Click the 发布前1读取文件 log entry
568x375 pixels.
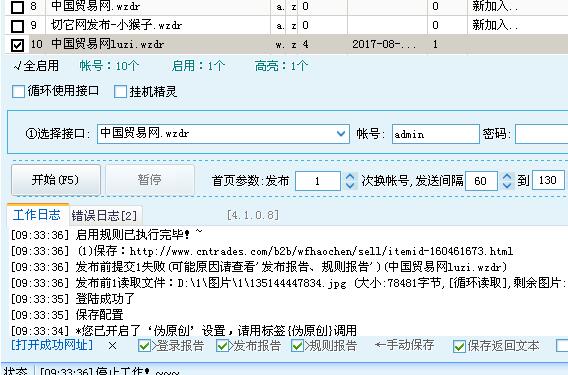click(289, 283)
